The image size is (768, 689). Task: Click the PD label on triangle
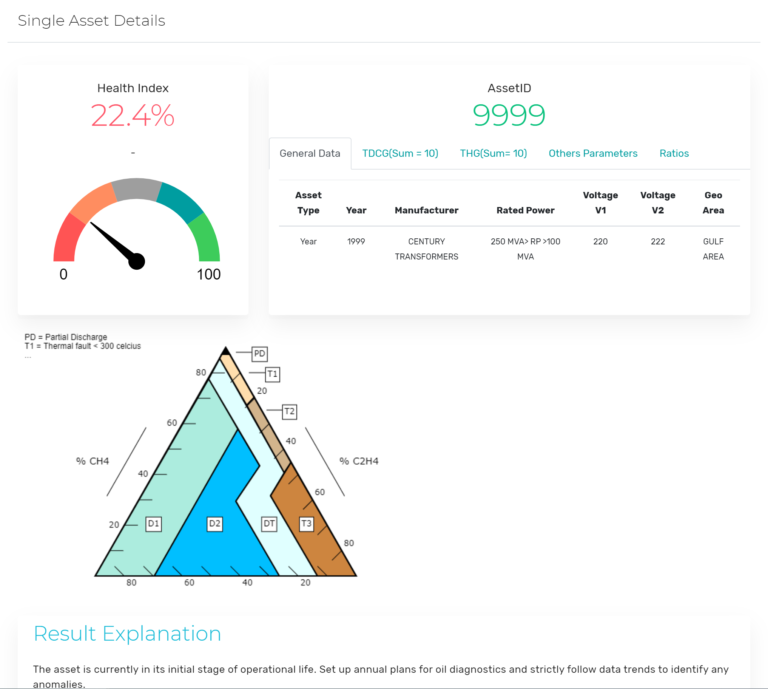(x=259, y=354)
